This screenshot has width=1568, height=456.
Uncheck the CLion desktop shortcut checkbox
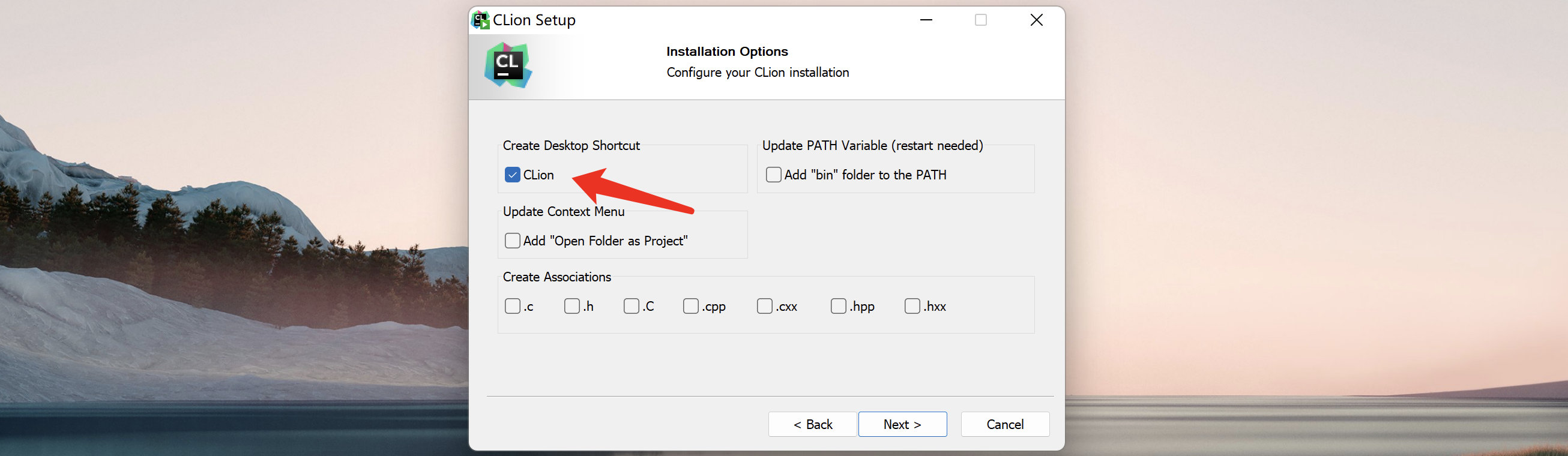pyautogui.click(x=513, y=175)
